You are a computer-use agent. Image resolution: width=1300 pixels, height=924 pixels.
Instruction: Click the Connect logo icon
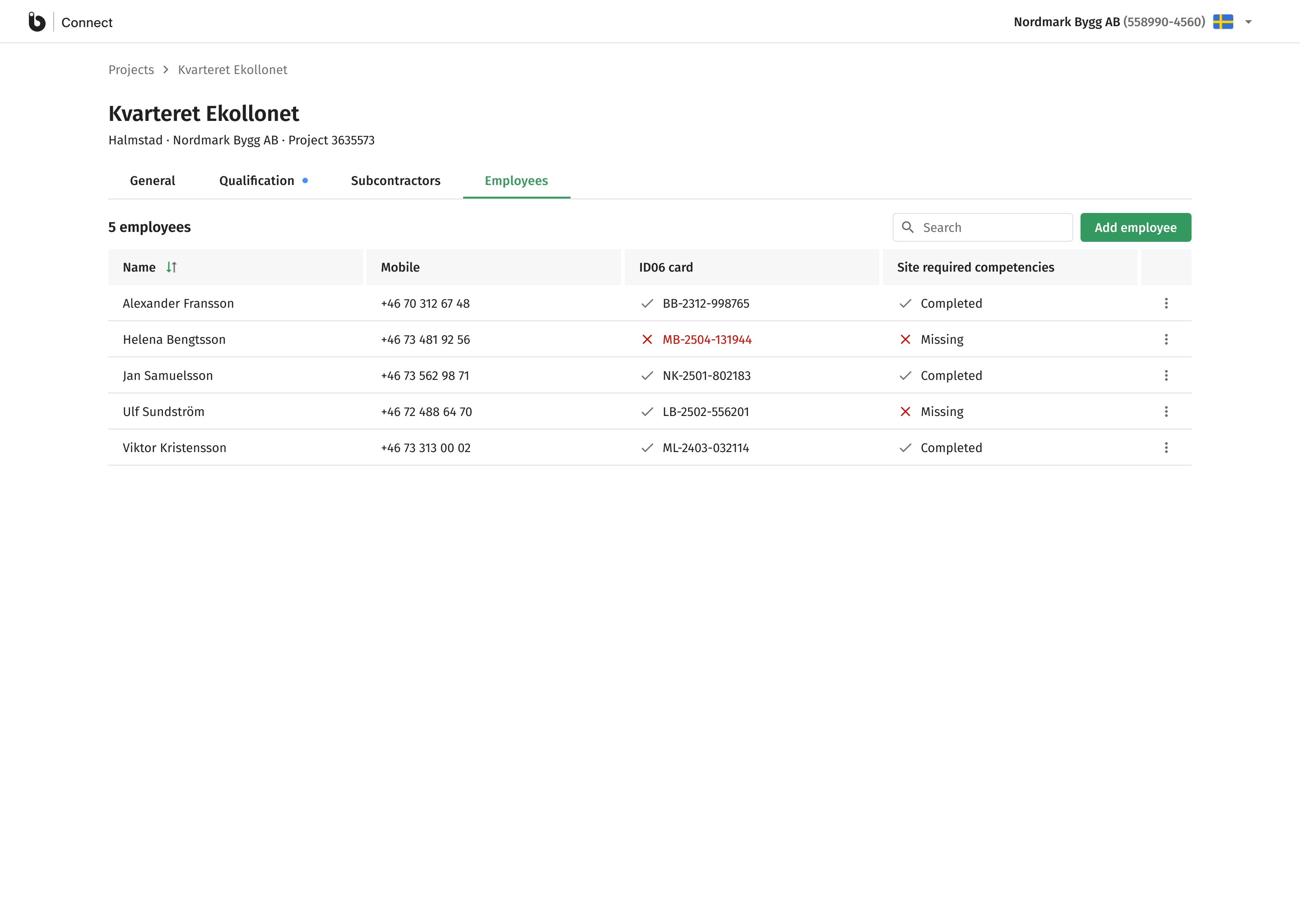click(37, 22)
